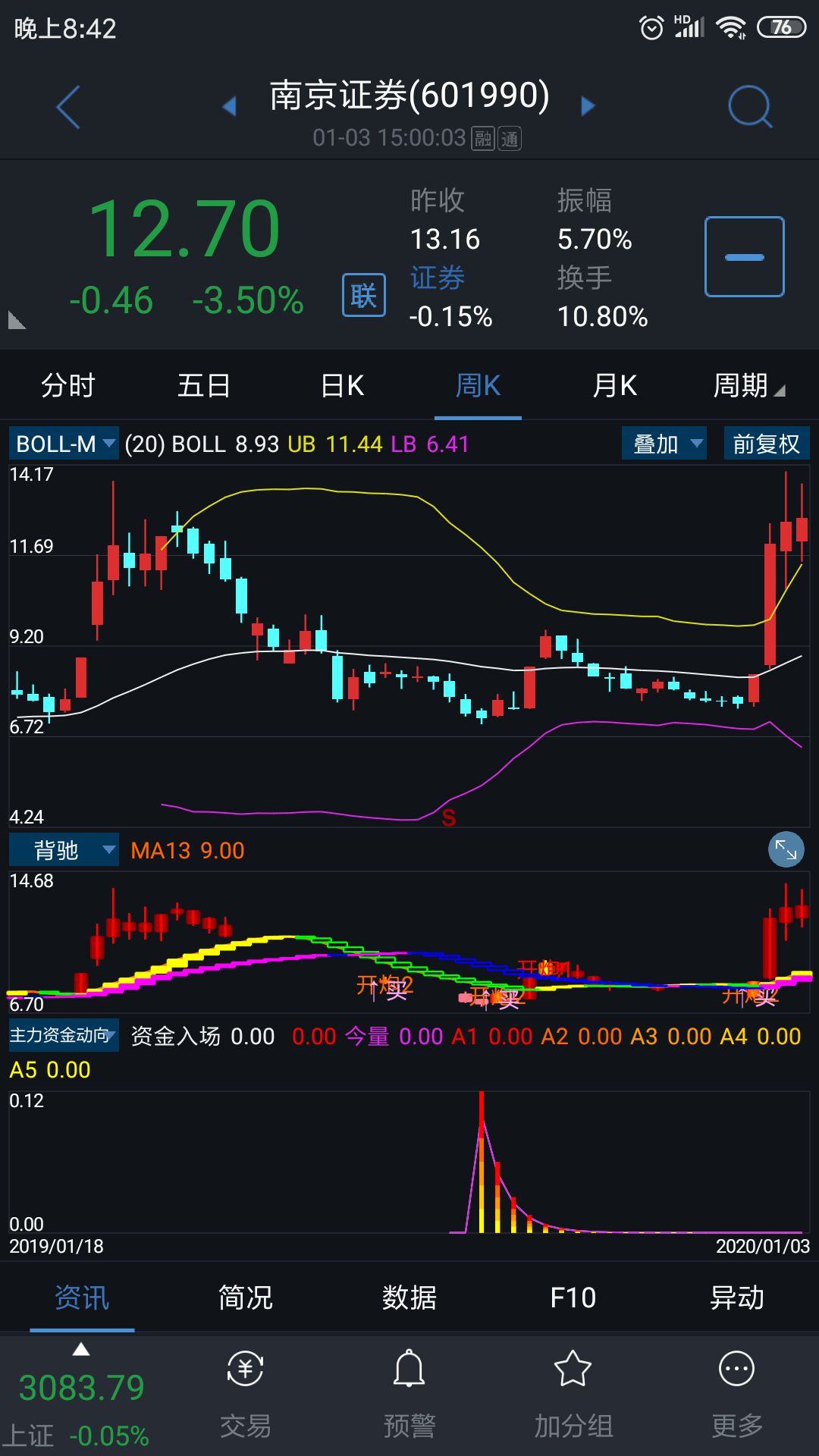The image size is (819, 1456).
Task: Tap the 12.70 current price
Action: (185, 228)
